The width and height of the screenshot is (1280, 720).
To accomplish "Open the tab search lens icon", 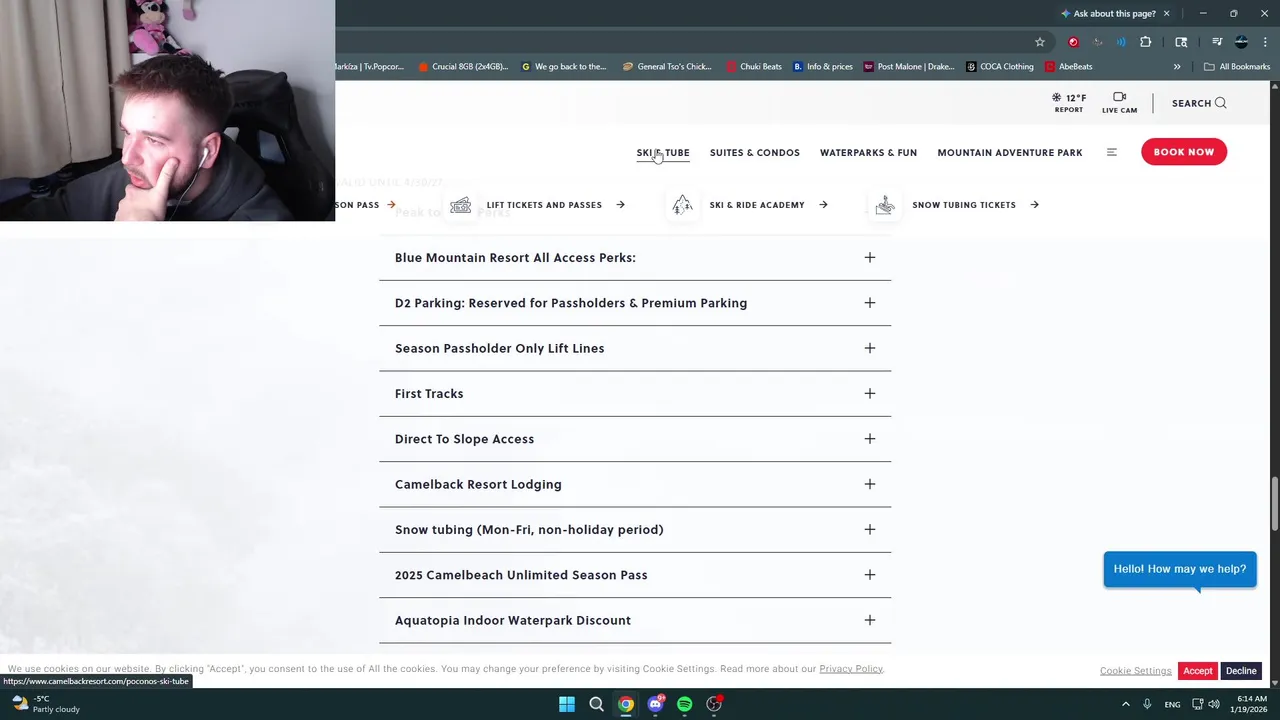I will [x=1181, y=42].
